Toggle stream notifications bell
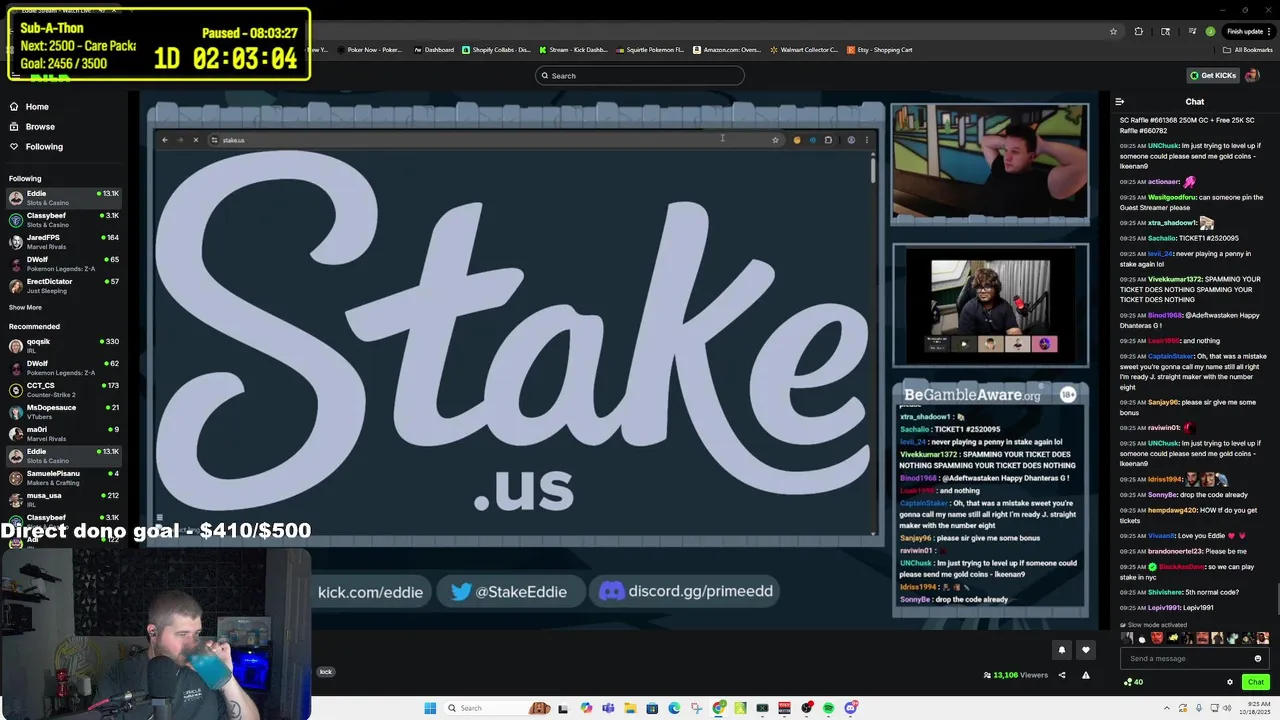The image size is (1280, 720). pos(1062,650)
